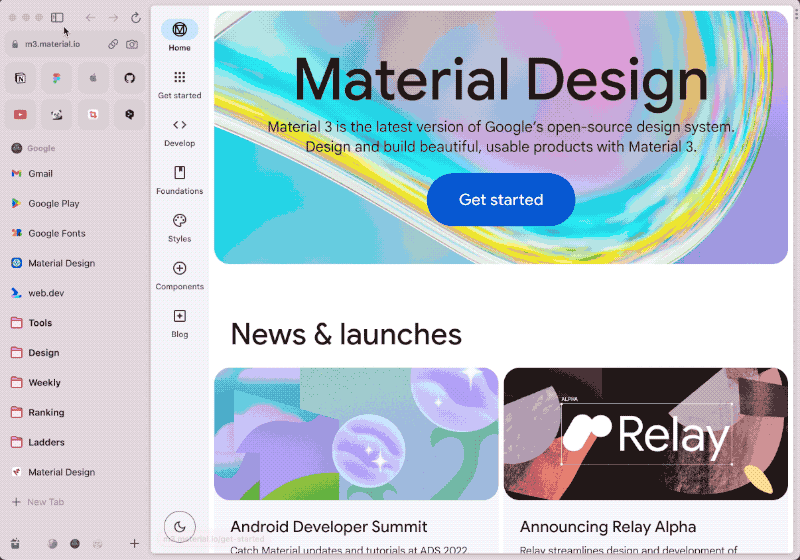
Task: Open the Blog section icon
Action: coord(180,316)
